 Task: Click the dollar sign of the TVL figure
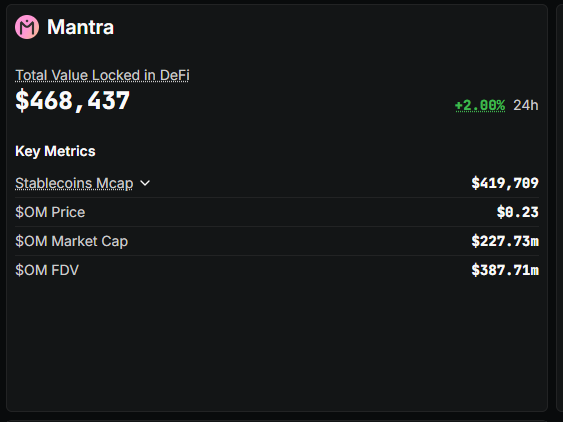tap(22, 101)
